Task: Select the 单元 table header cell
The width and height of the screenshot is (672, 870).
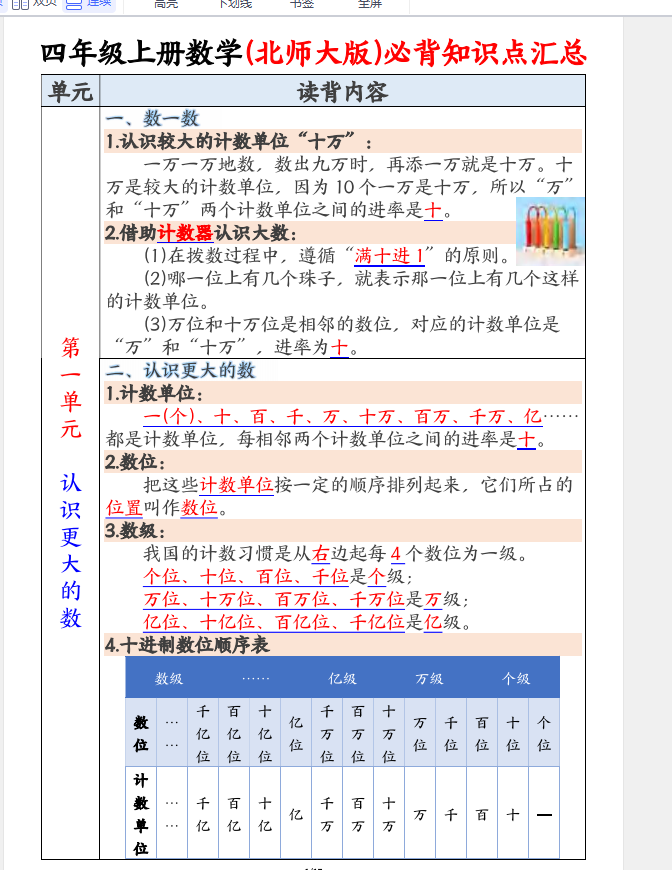Action: pyautogui.click(x=70, y=92)
